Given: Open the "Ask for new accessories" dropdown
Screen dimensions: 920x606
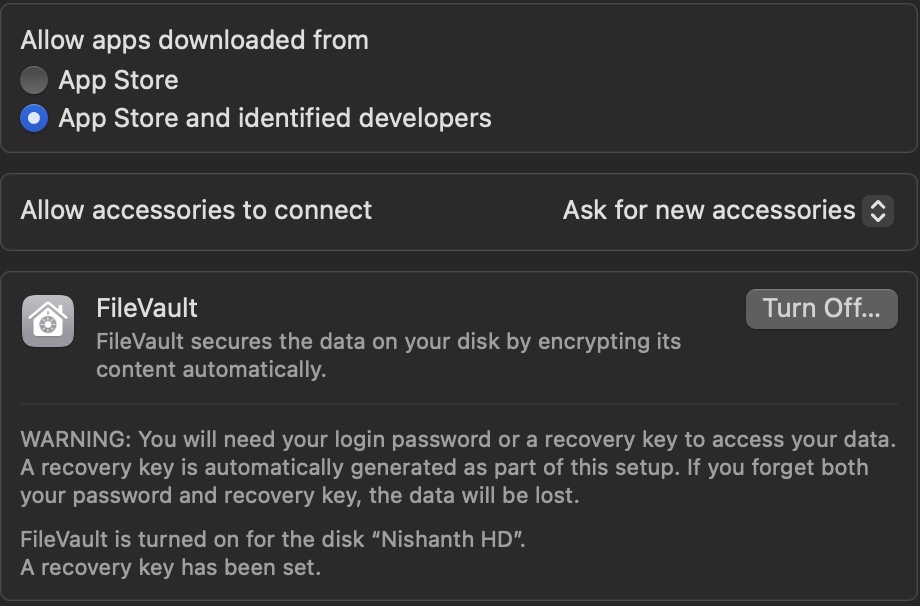Looking at the screenshot, I should tap(709, 211).
